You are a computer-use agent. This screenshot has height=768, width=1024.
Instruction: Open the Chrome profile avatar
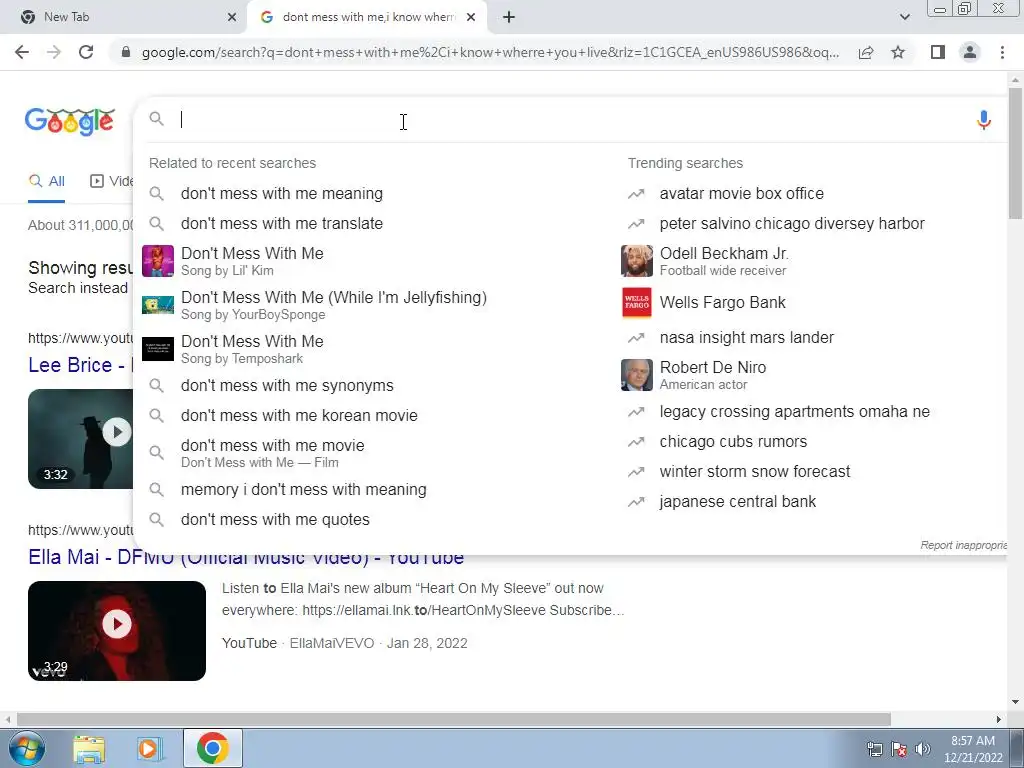970,52
